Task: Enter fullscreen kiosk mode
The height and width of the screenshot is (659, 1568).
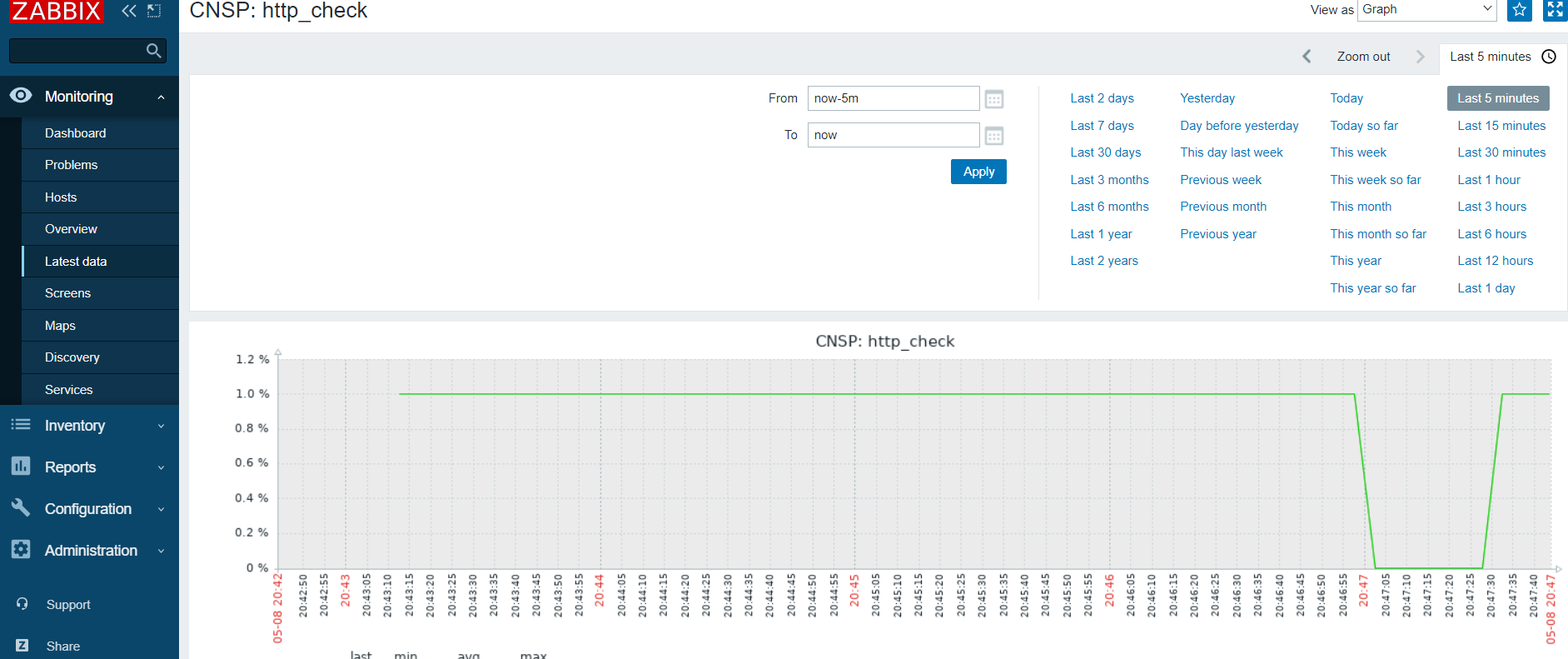Action: coord(1555,10)
